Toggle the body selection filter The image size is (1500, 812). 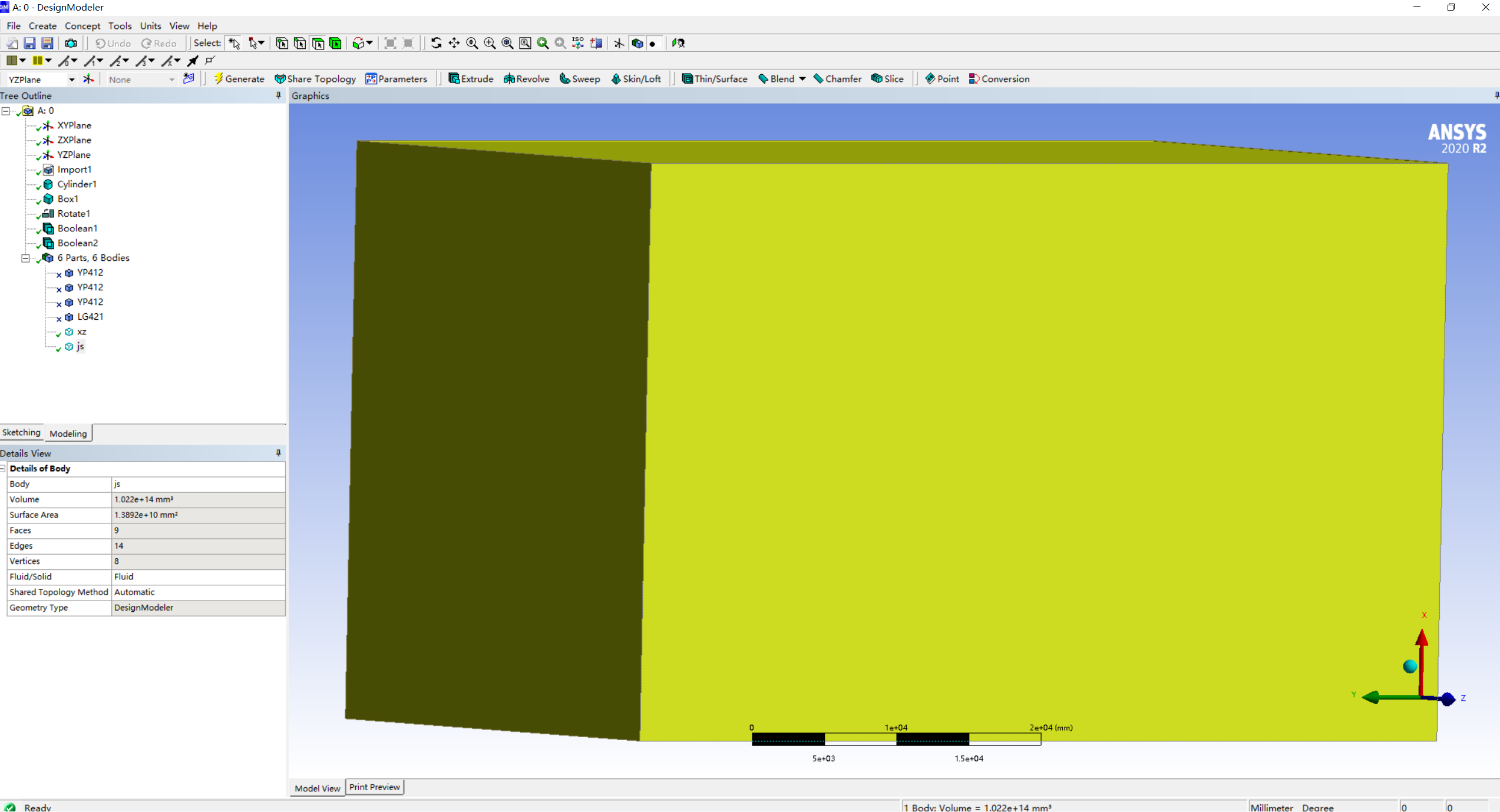point(336,43)
